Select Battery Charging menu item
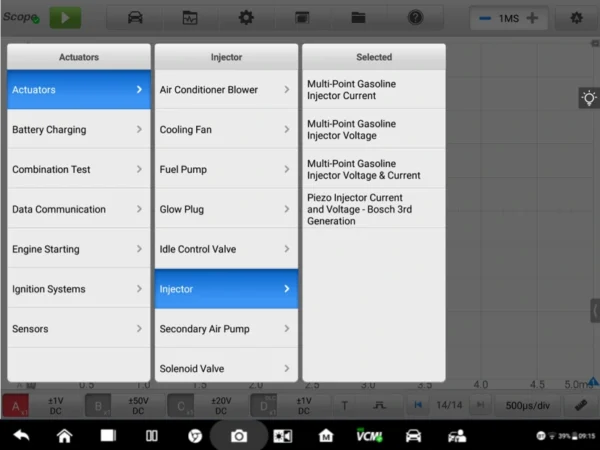Viewport: 600px width, 450px height. click(78, 130)
